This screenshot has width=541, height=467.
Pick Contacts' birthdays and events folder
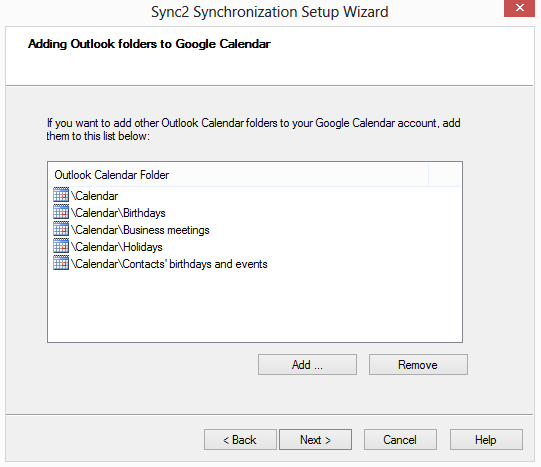169,264
